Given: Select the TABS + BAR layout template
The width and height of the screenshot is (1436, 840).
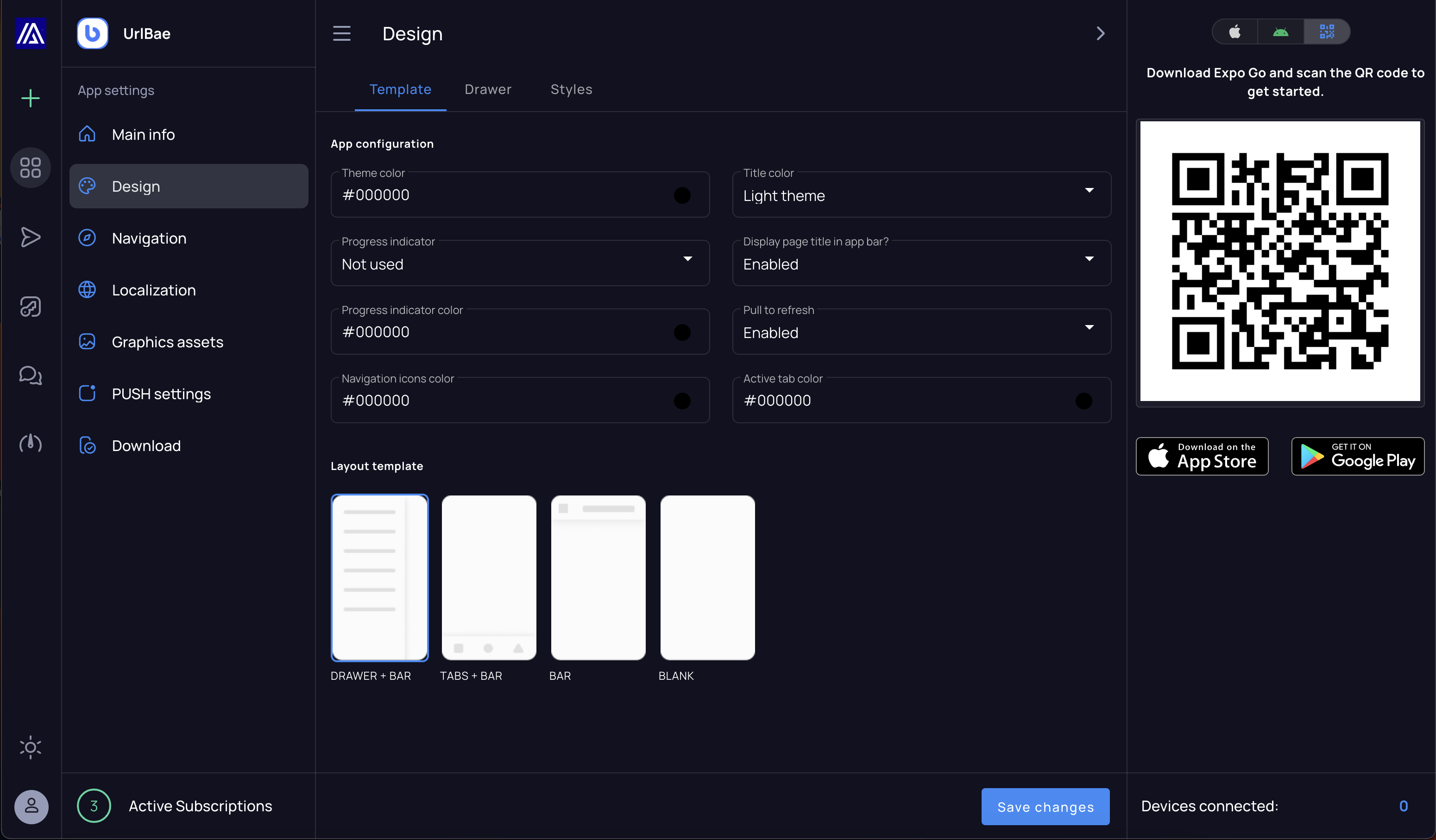Looking at the screenshot, I should click(x=488, y=578).
